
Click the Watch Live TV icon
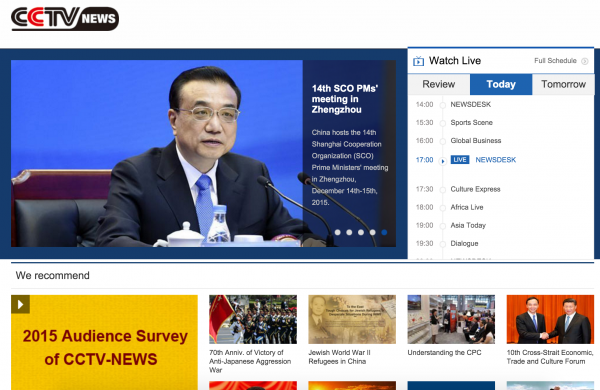(x=418, y=61)
